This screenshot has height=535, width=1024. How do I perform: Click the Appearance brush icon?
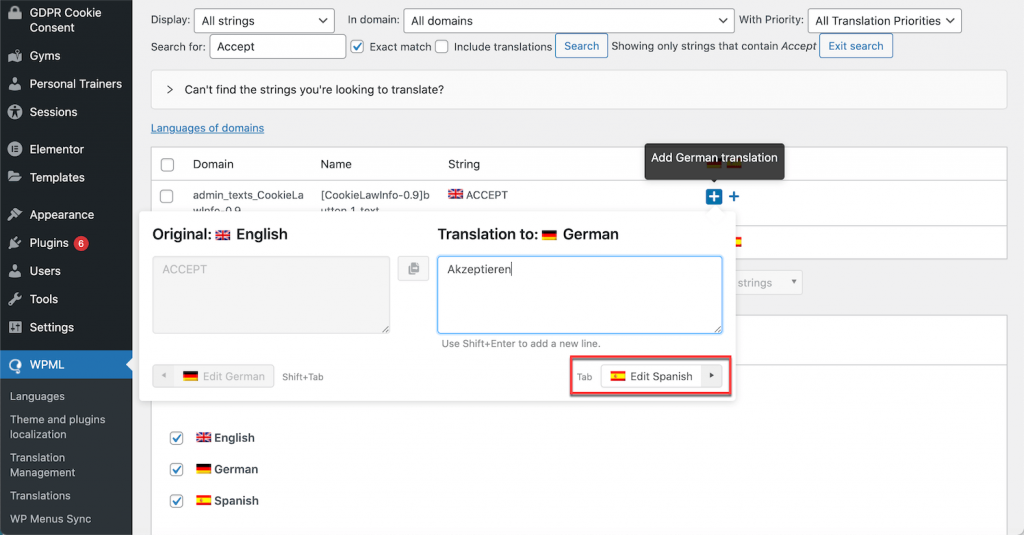point(15,214)
